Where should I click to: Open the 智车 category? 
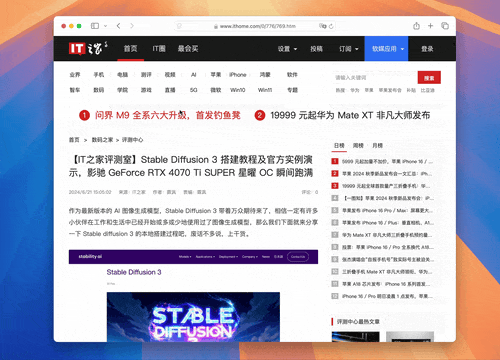[75, 90]
